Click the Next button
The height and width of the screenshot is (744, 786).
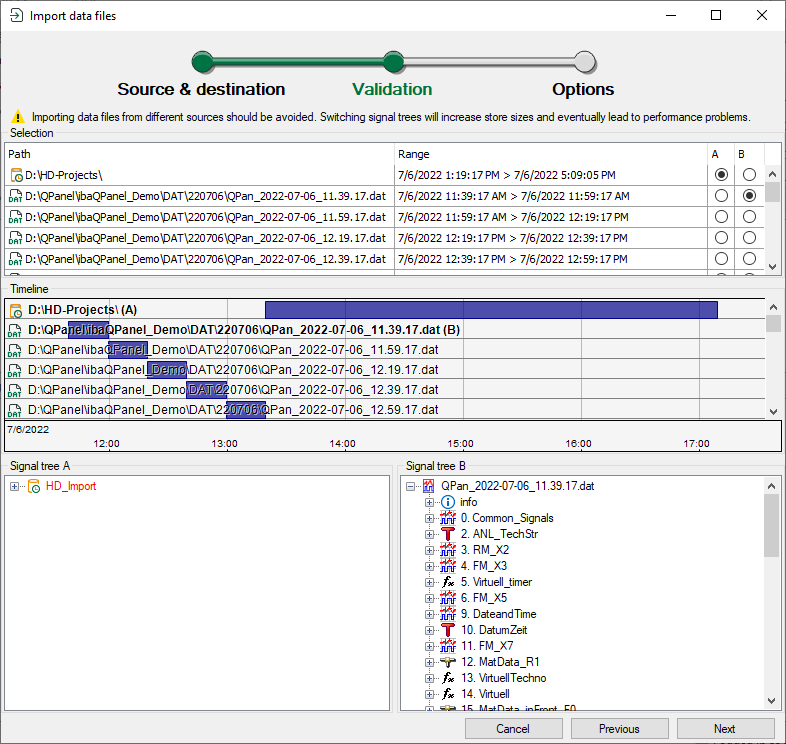click(x=725, y=729)
